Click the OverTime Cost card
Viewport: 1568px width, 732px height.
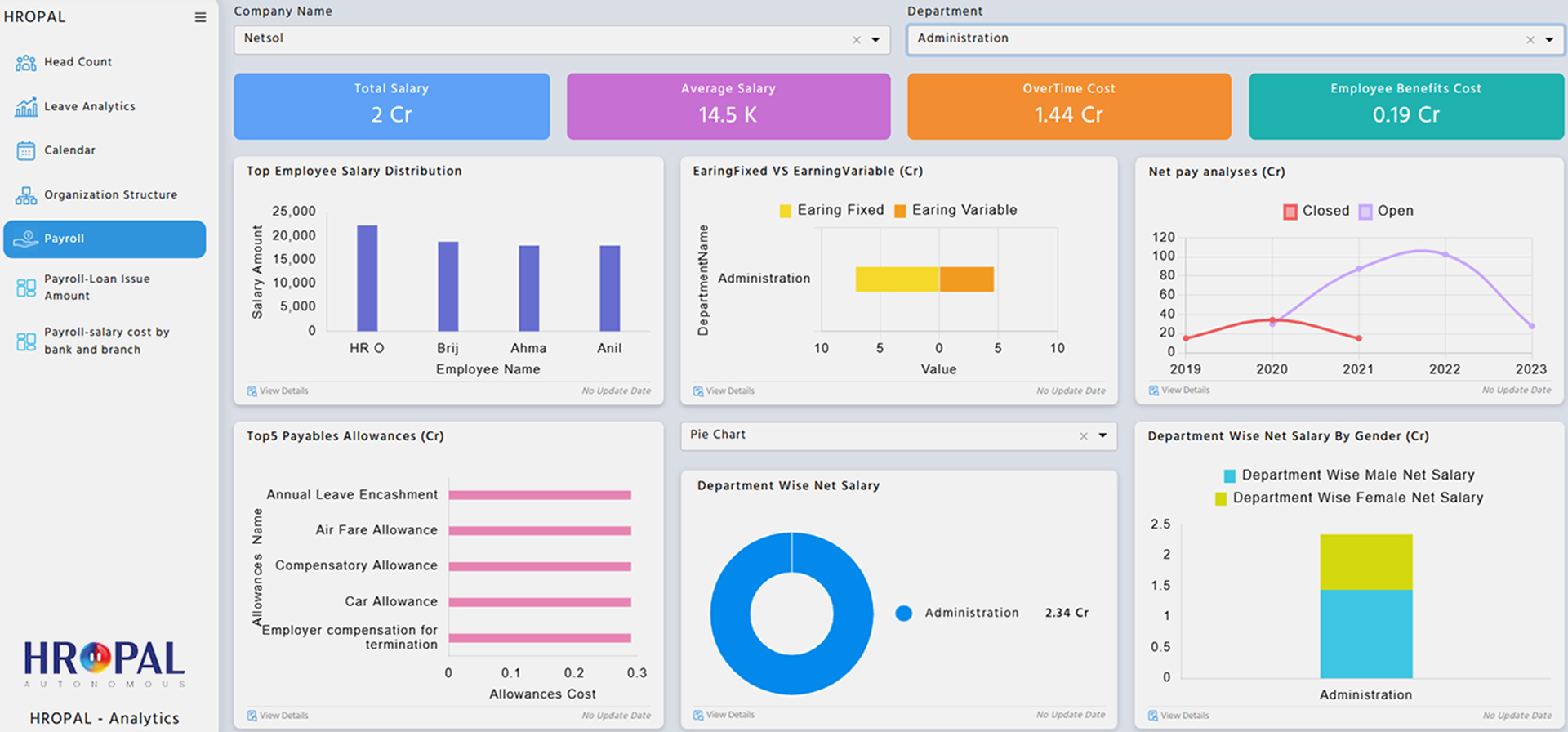(1069, 106)
